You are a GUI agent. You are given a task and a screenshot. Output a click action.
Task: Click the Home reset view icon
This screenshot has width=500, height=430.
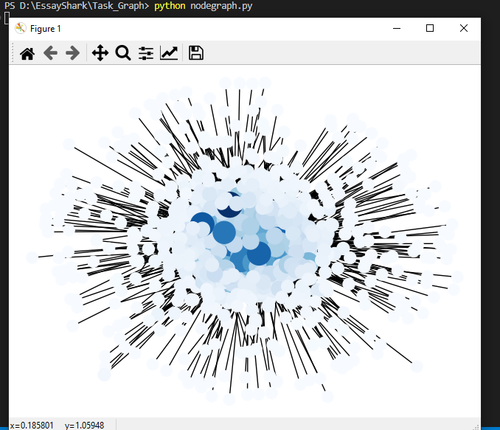(27, 53)
